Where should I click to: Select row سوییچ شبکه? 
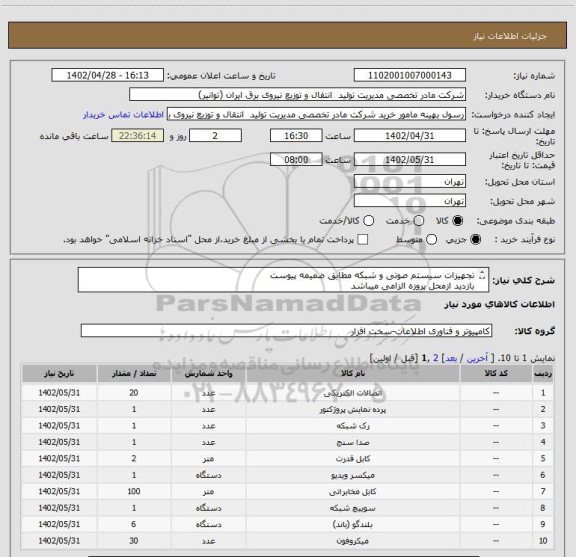click(x=287, y=508)
